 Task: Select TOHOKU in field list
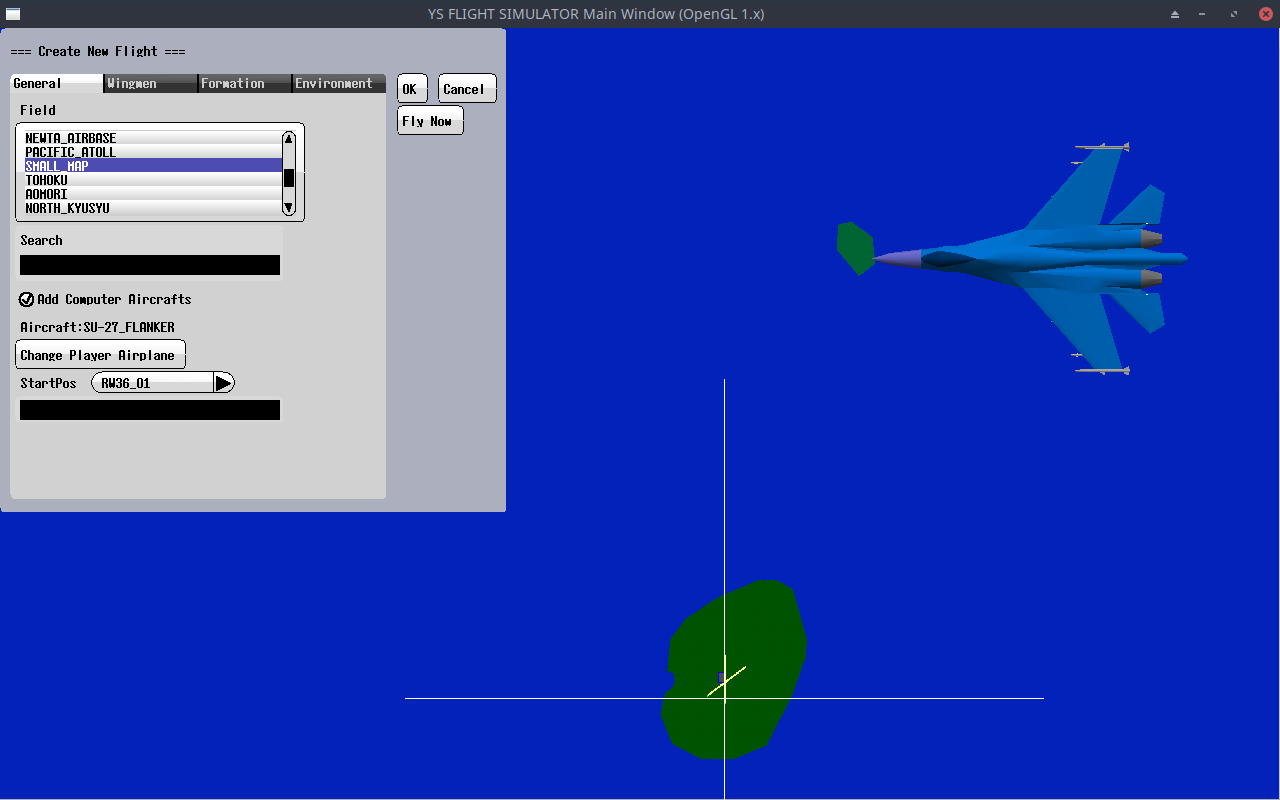pyautogui.click(x=153, y=180)
